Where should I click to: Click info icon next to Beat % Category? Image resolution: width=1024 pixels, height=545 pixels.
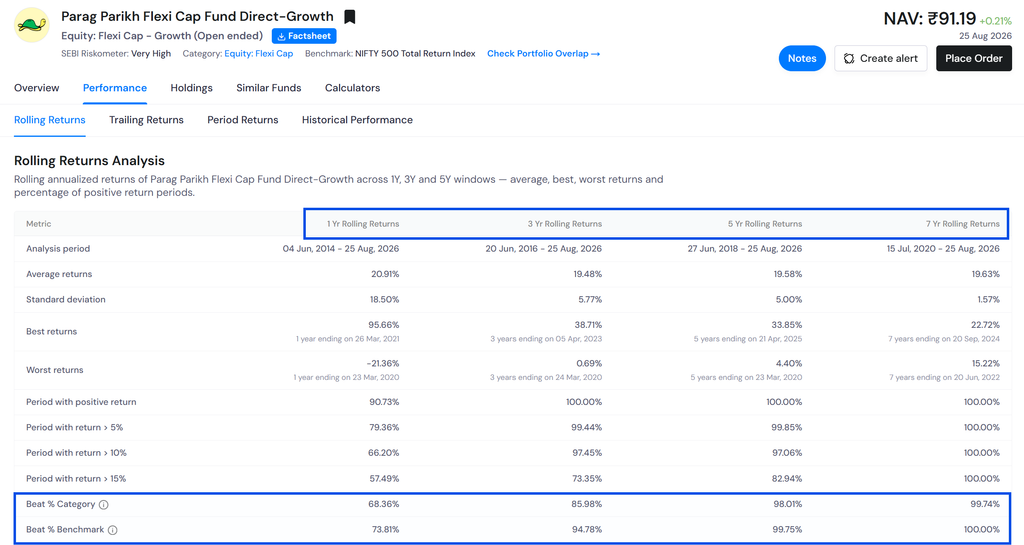tap(104, 505)
